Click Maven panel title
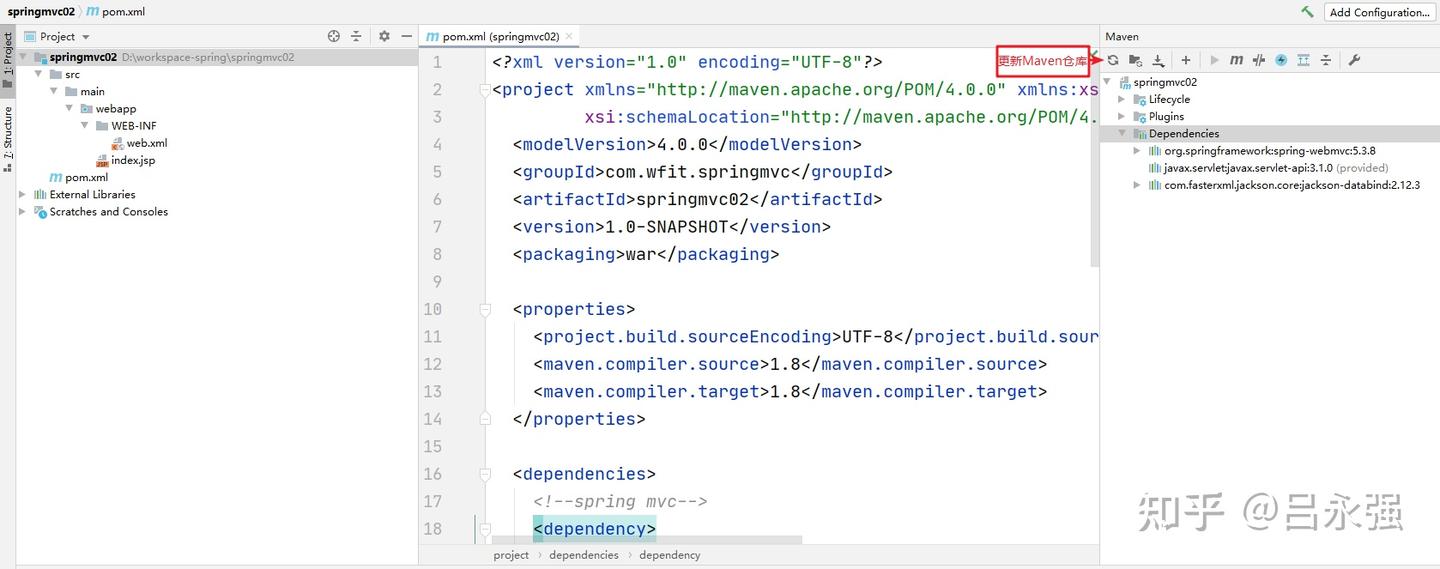This screenshot has width=1440, height=569. (1122, 36)
